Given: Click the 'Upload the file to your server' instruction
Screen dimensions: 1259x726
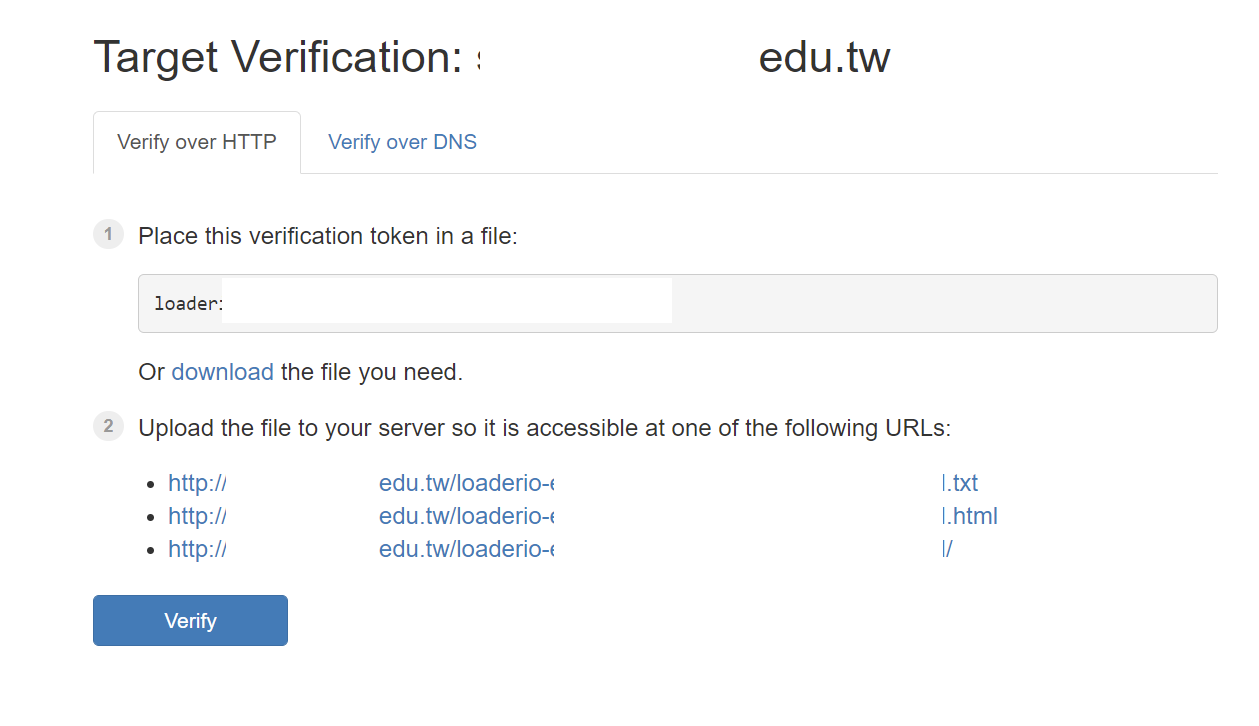Looking at the screenshot, I should click(x=544, y=428).
